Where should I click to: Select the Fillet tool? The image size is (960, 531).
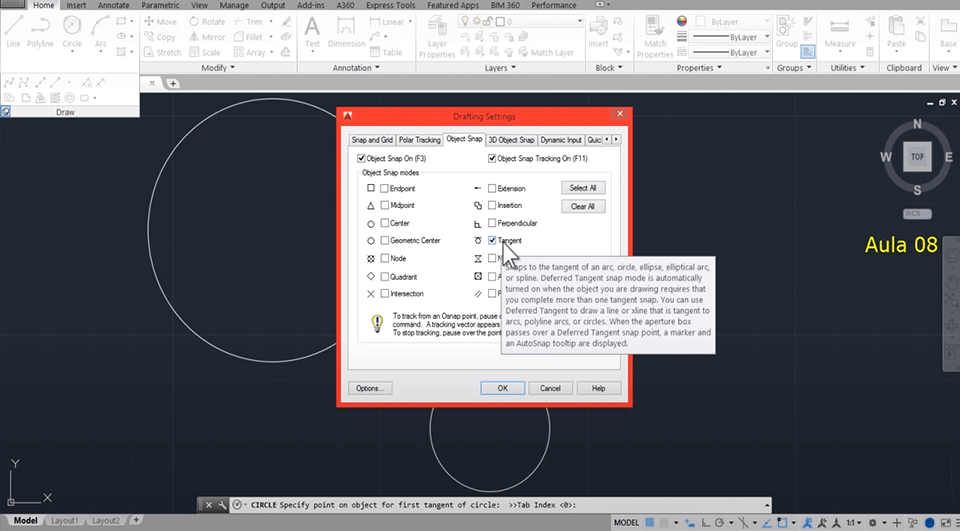pyautogui.click(x=249, y=37)
